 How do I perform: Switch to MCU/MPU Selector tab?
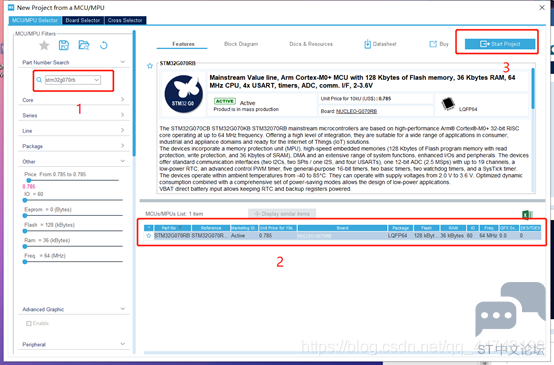(x=35, y=20)
